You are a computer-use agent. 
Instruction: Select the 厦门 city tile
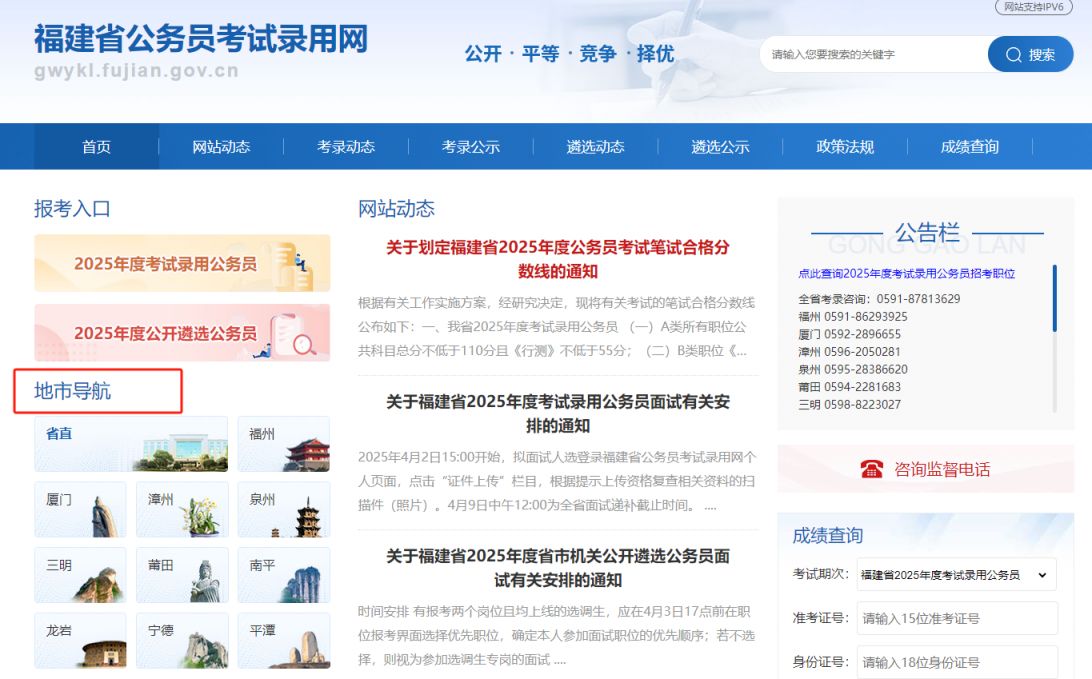80,509
